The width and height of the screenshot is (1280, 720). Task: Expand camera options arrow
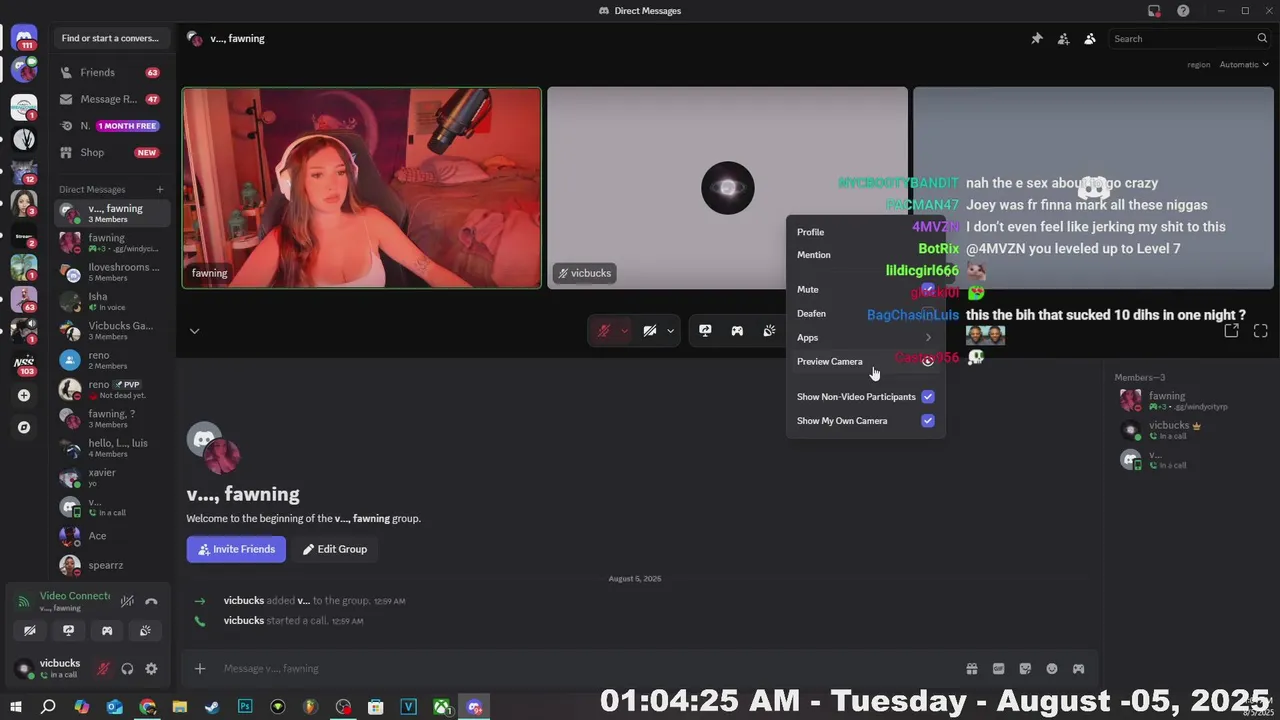[x=671, y=331]
